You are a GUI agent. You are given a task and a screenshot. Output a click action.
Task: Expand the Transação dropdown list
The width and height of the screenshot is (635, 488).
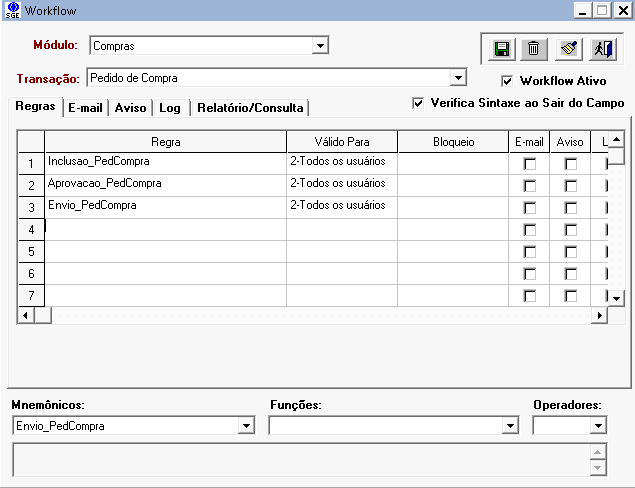pyautogui.click(x=458, y=77)
